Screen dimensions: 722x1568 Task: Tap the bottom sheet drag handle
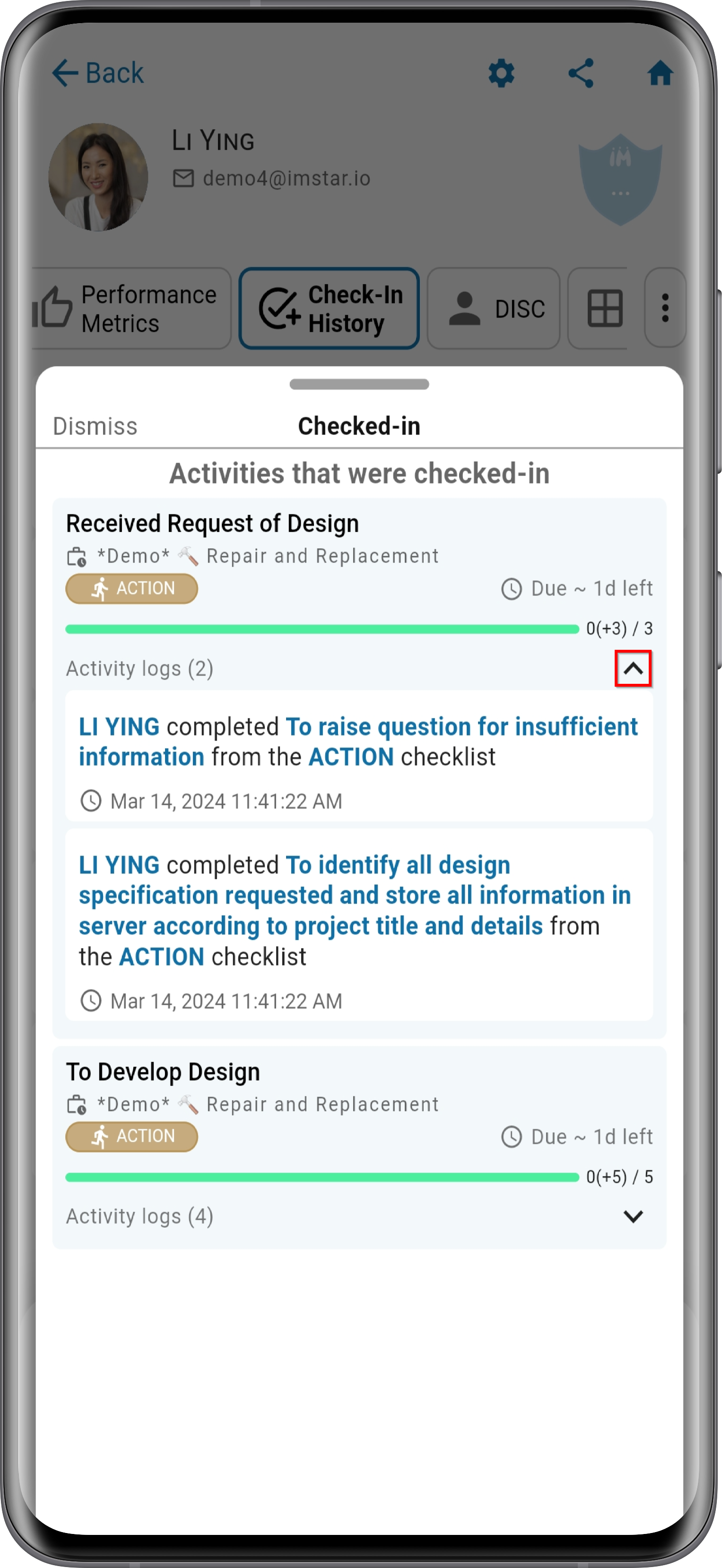(359, 384)
